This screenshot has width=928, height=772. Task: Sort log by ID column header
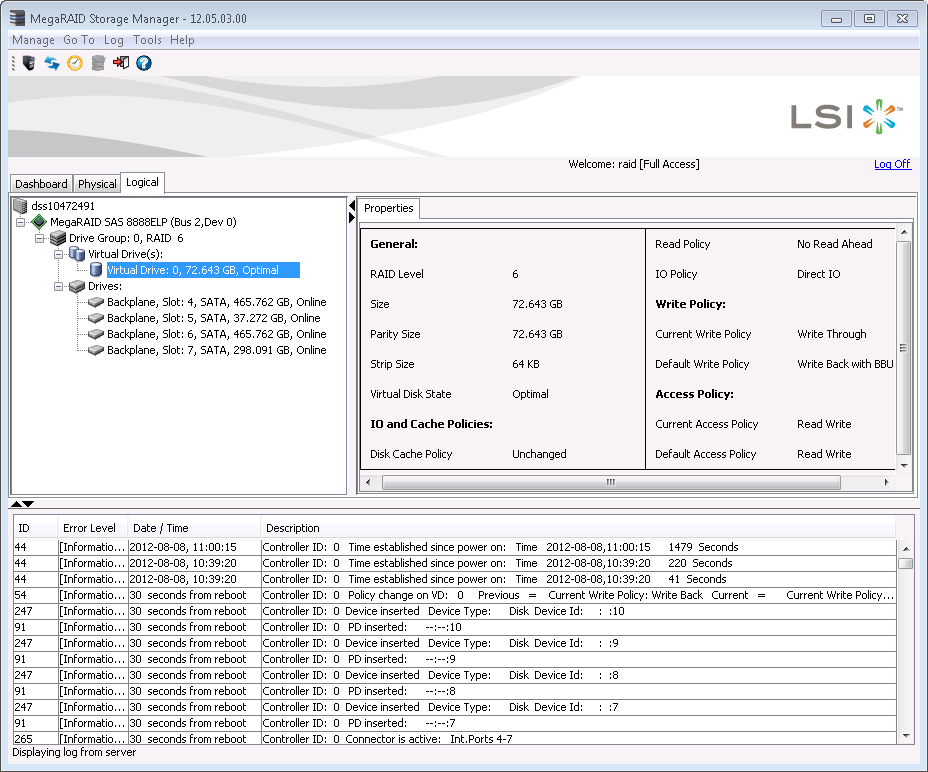pos(36,528)
